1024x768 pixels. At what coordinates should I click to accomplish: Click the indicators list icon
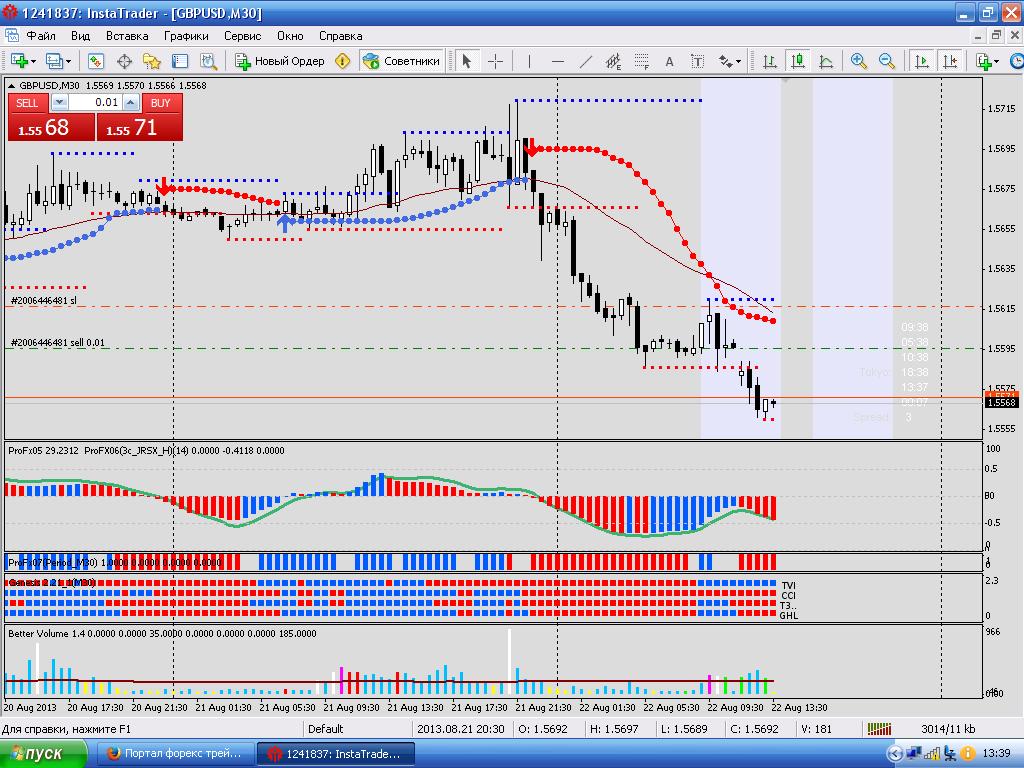coord(984,61)
